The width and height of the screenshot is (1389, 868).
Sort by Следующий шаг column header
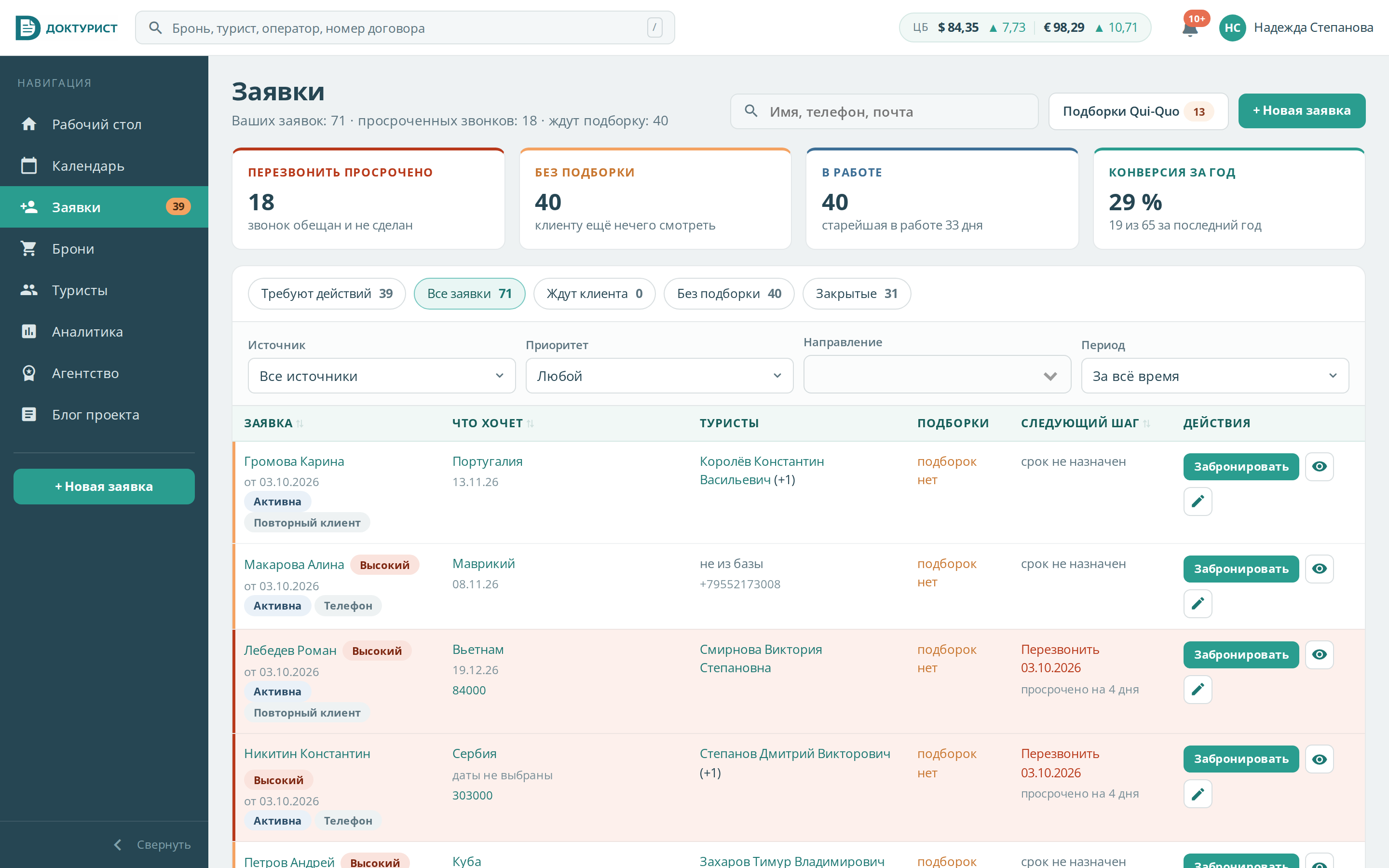[1085, 423]
